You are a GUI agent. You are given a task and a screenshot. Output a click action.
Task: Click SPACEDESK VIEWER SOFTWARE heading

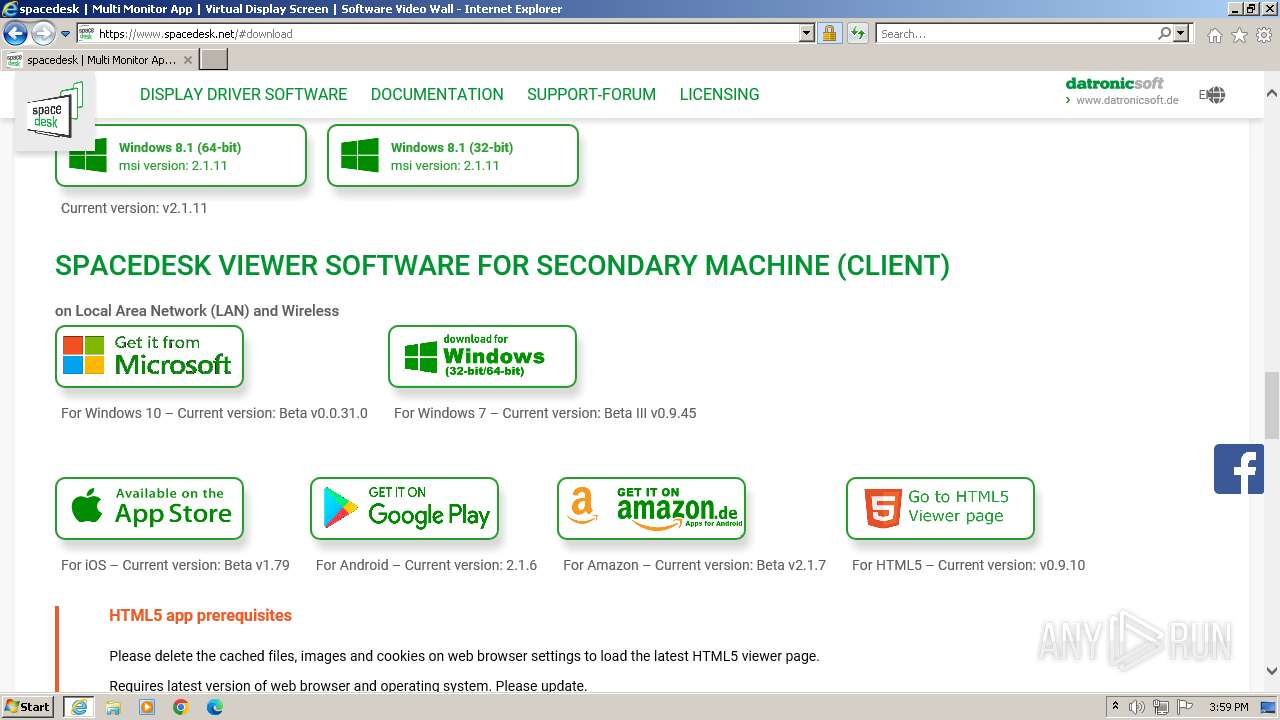502,265
